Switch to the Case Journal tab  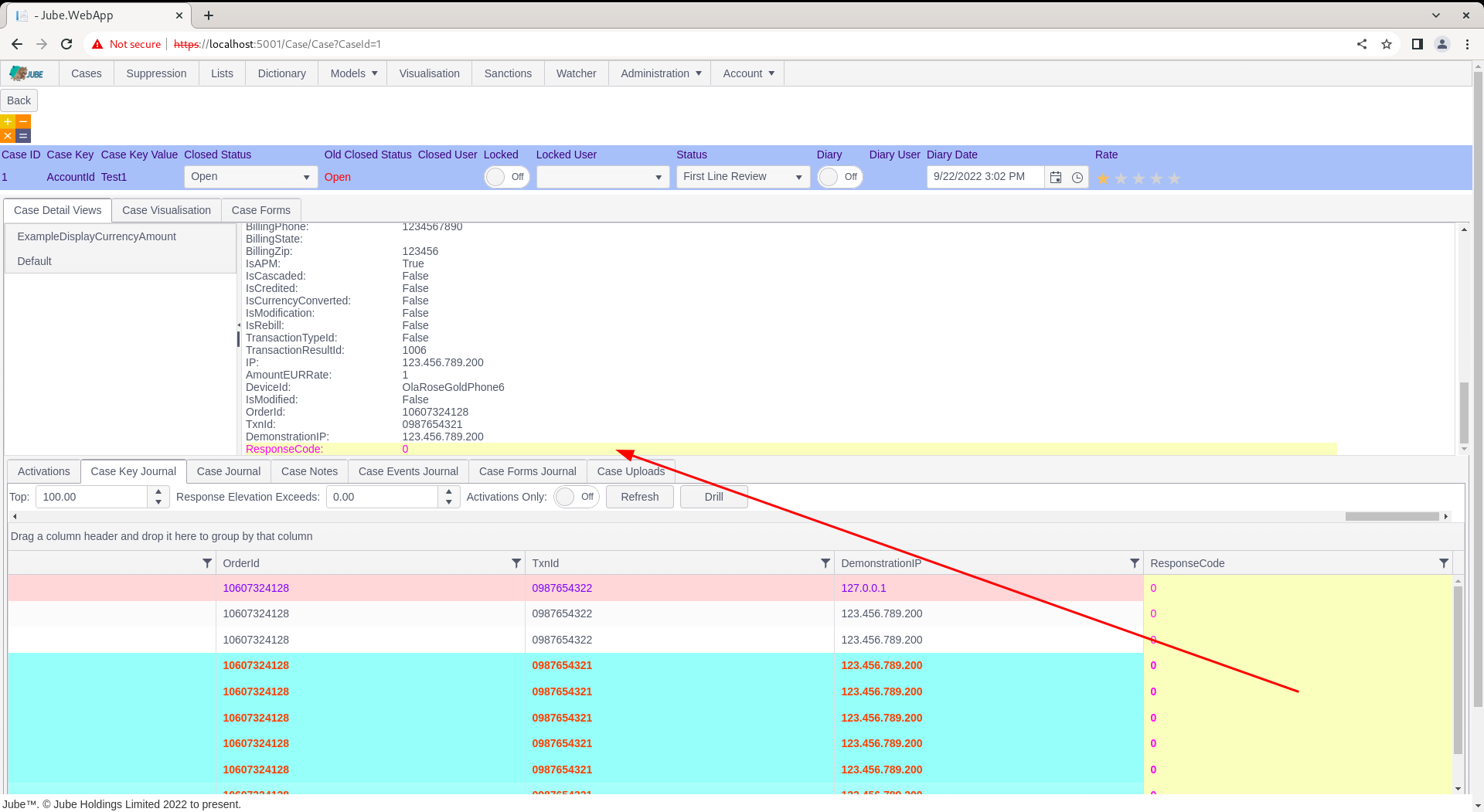(x=229, y=471)
